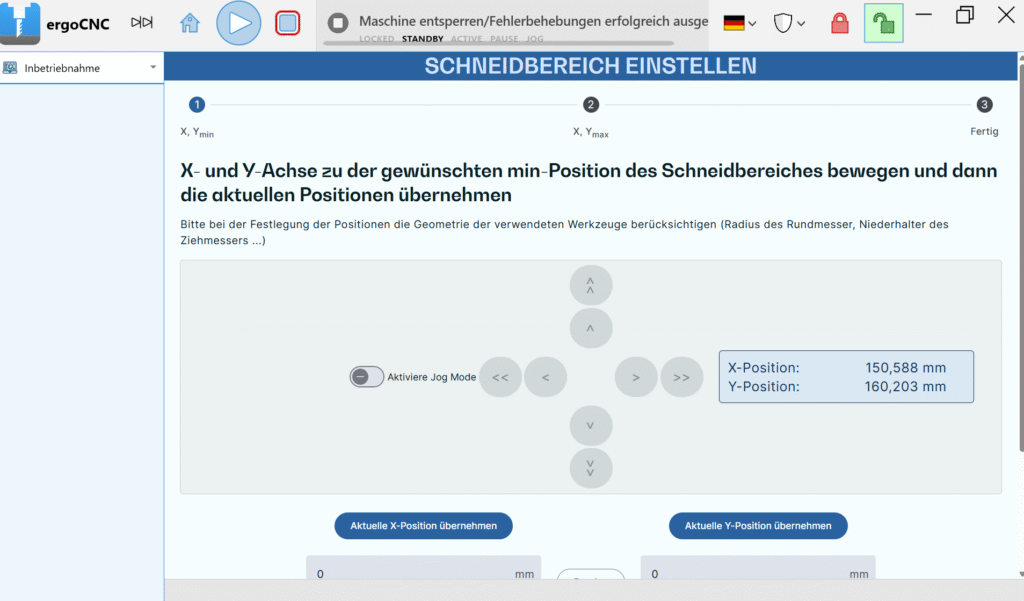Go to step 3 Fertig

(x=985, y=105)
